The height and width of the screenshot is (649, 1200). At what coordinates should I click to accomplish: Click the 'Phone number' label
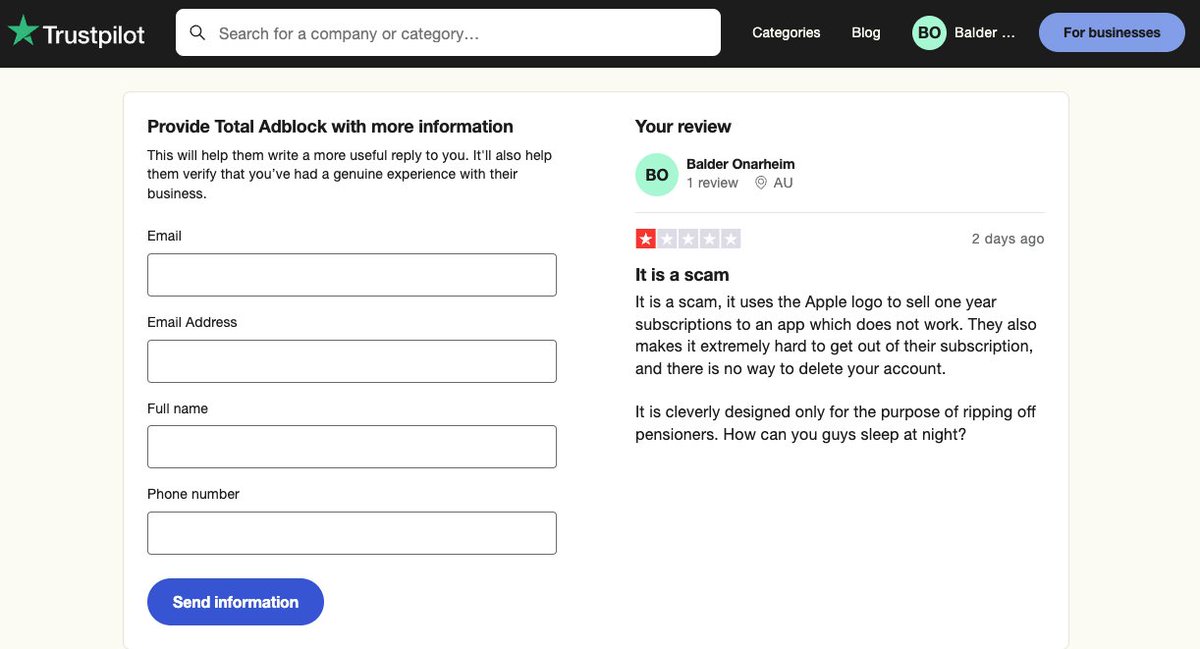(x=193, y=494)
